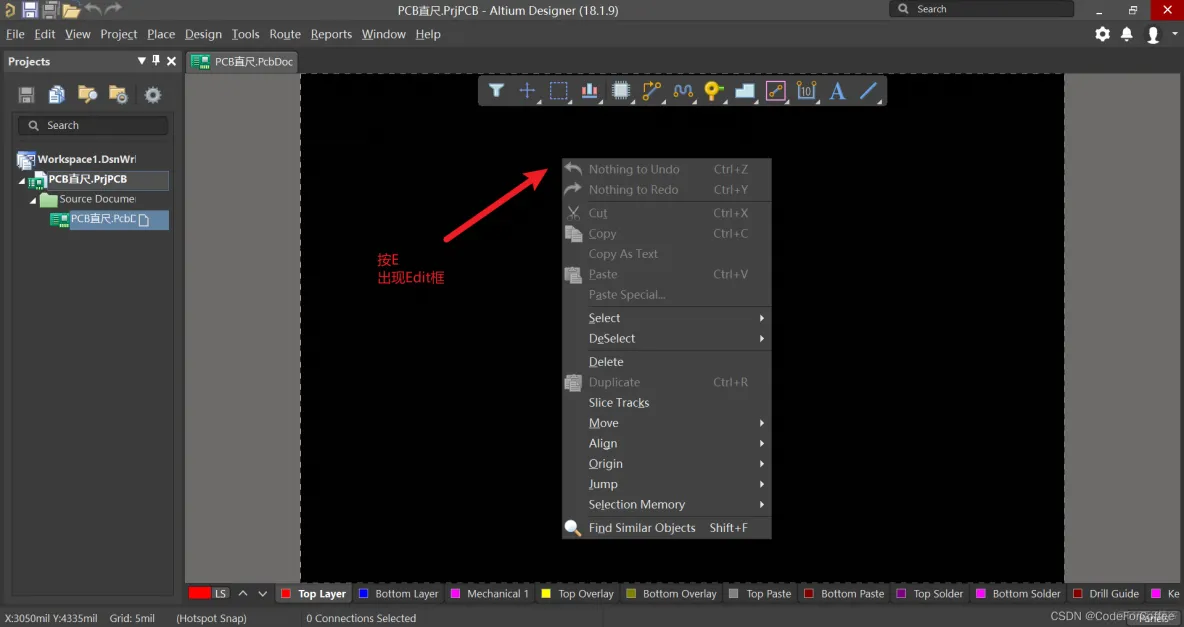Choose Slice Tracks menu entry

667,403
